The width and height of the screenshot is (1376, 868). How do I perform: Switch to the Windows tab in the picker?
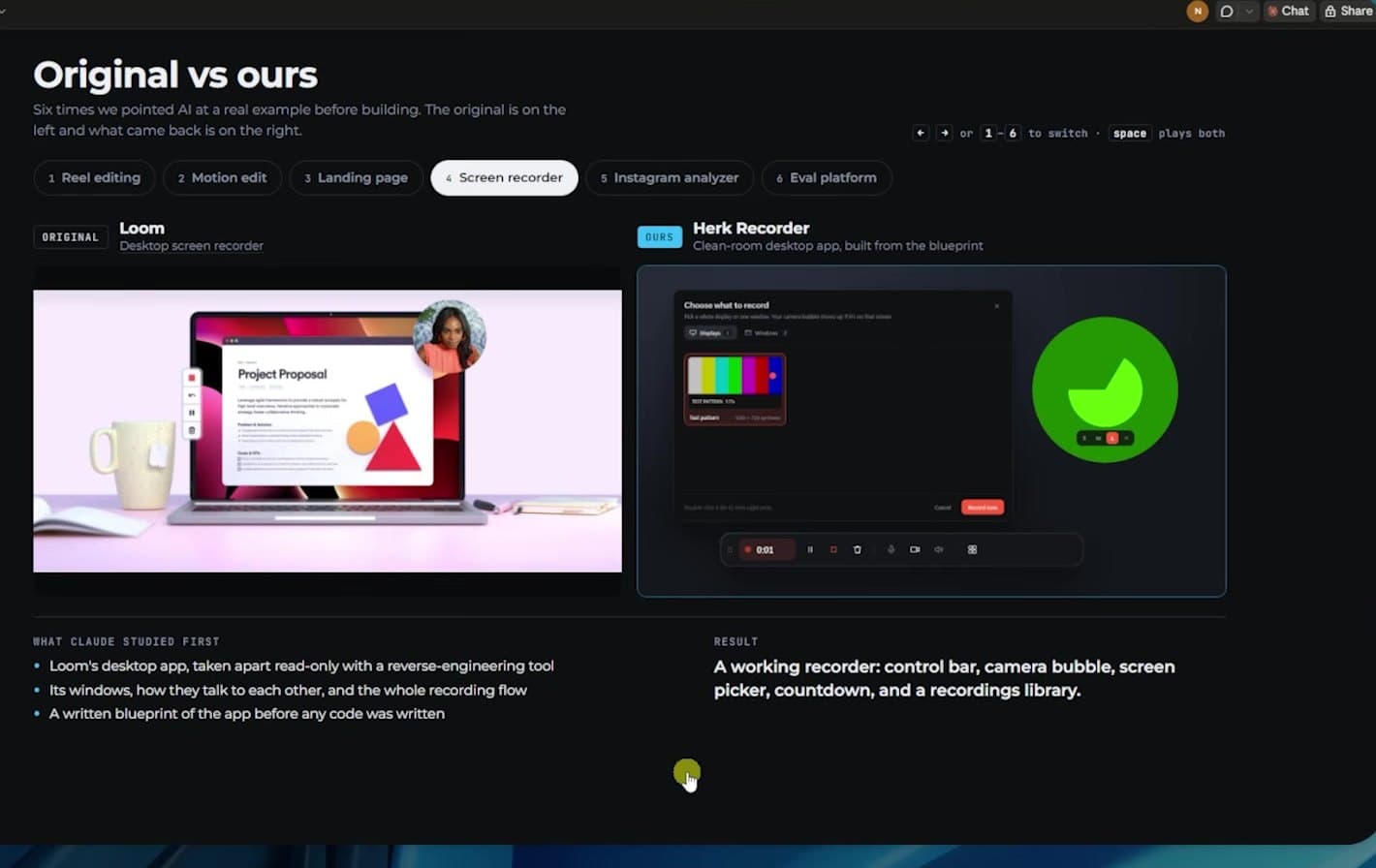click(766, 333)
